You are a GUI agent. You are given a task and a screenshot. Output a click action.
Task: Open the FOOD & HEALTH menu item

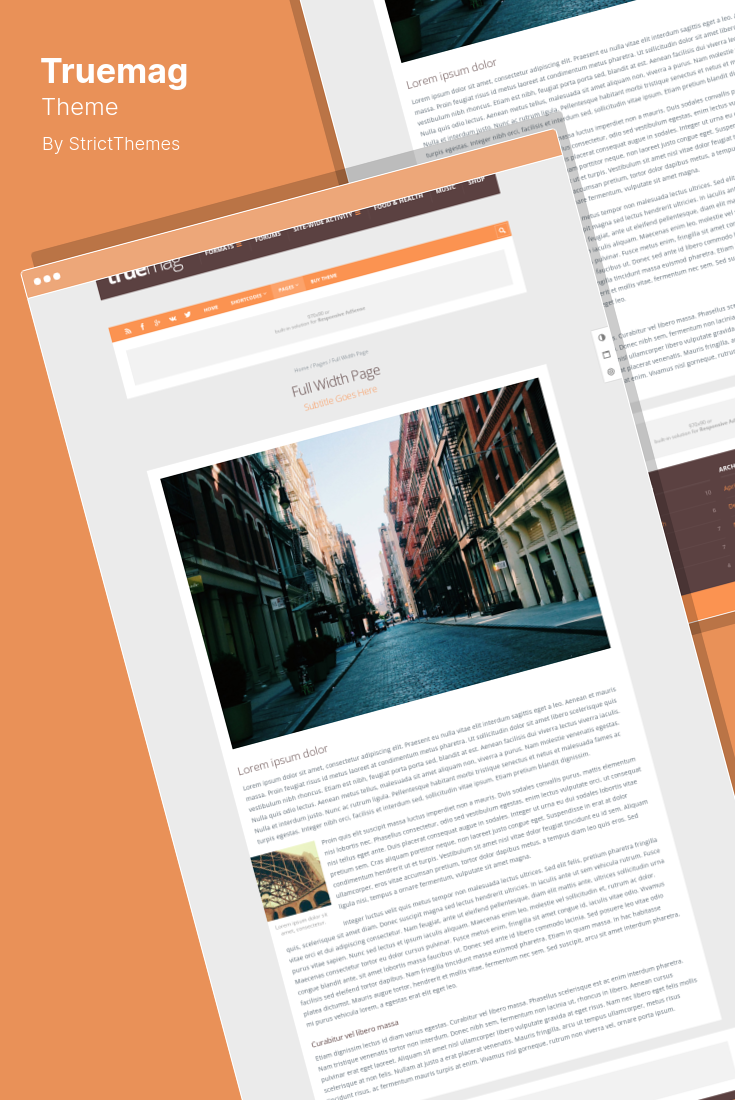click(398, 201)
